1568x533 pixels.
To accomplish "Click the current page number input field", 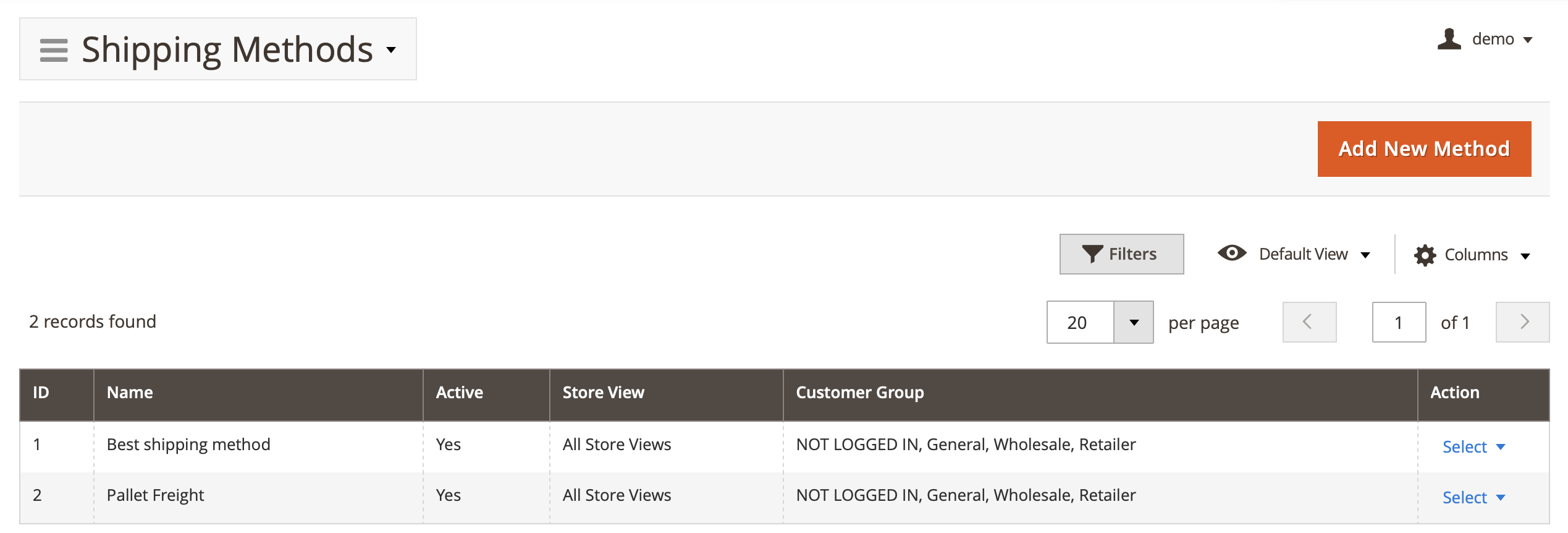I will tap(1399, 322).
